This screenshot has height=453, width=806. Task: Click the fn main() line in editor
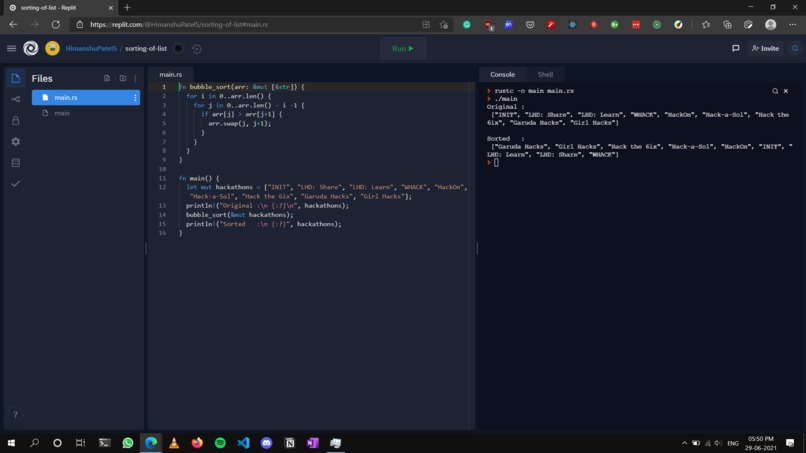199,178
